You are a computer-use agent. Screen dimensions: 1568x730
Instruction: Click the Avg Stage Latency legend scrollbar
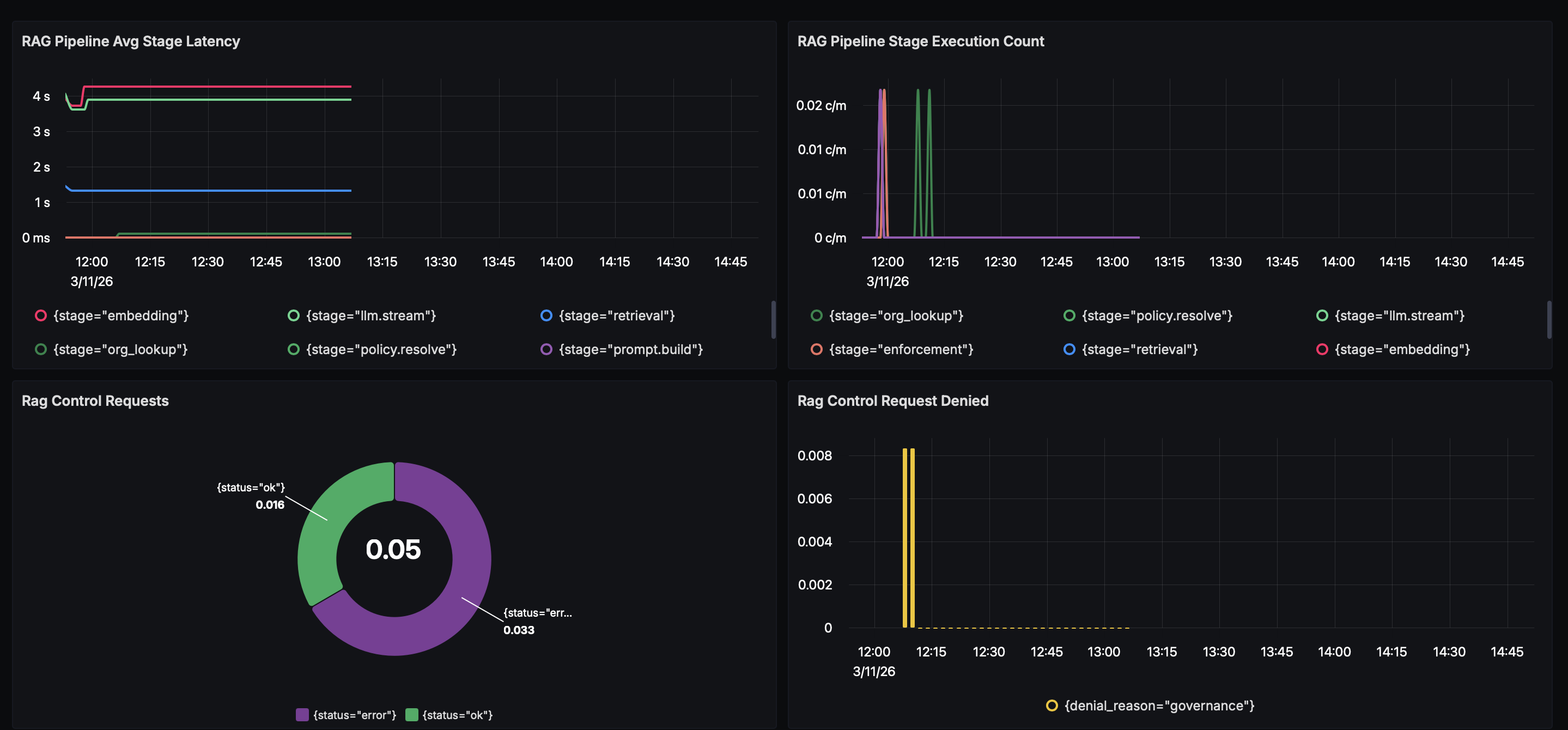(774, 319)
